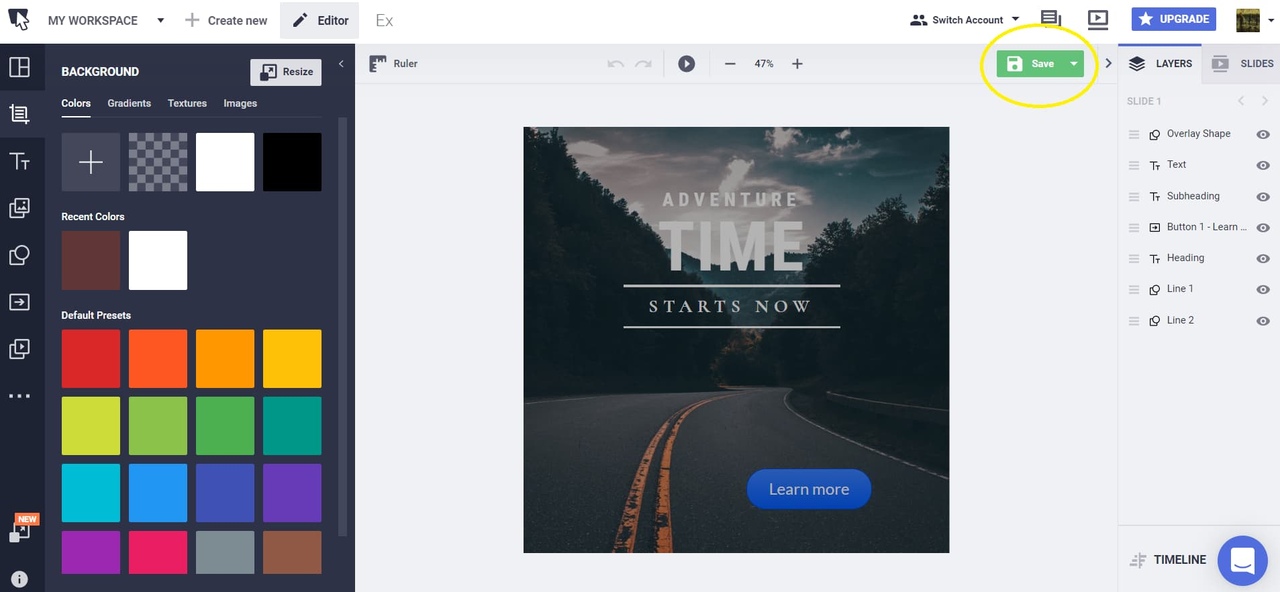The image size is (1280, 592).
Task: Click the redo arrow
Action: 643,64
